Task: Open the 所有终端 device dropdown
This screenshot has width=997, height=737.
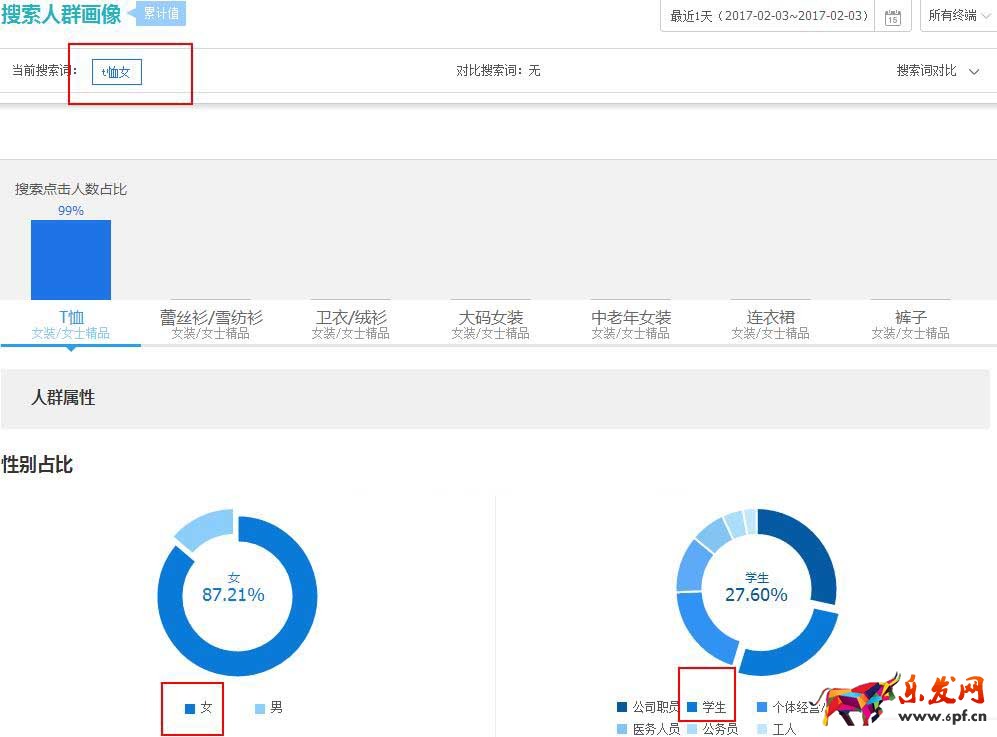Action: pos(956,16)
